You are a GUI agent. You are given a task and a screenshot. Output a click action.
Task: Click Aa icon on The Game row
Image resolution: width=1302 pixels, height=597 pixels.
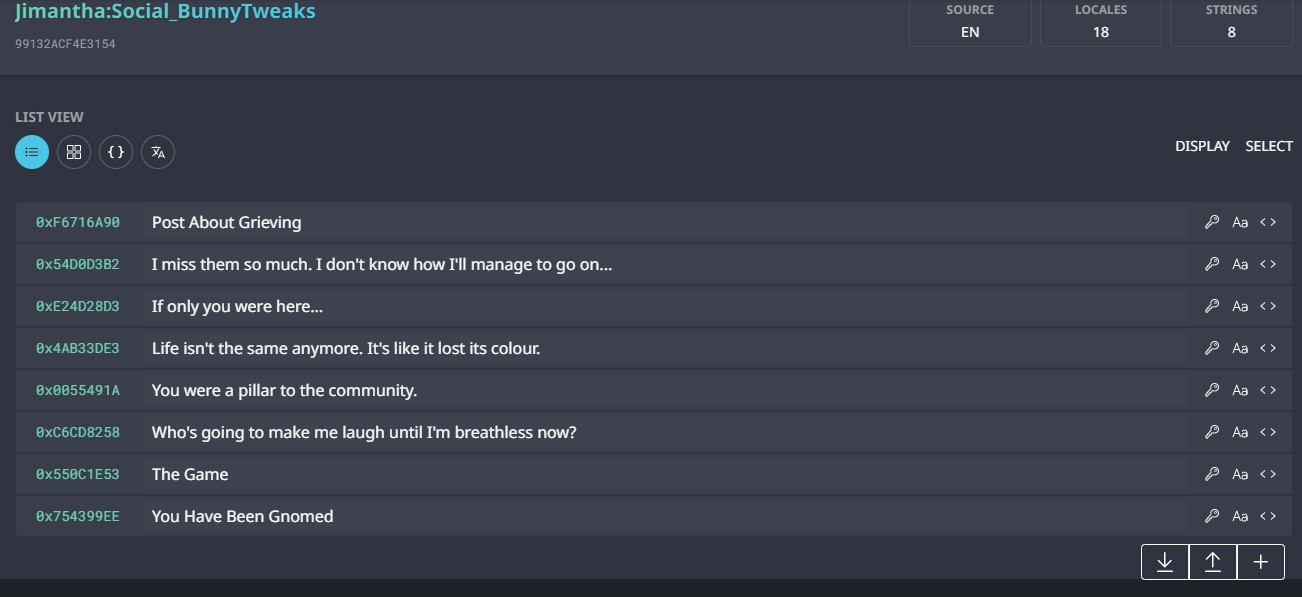(x=1240, y=474)
